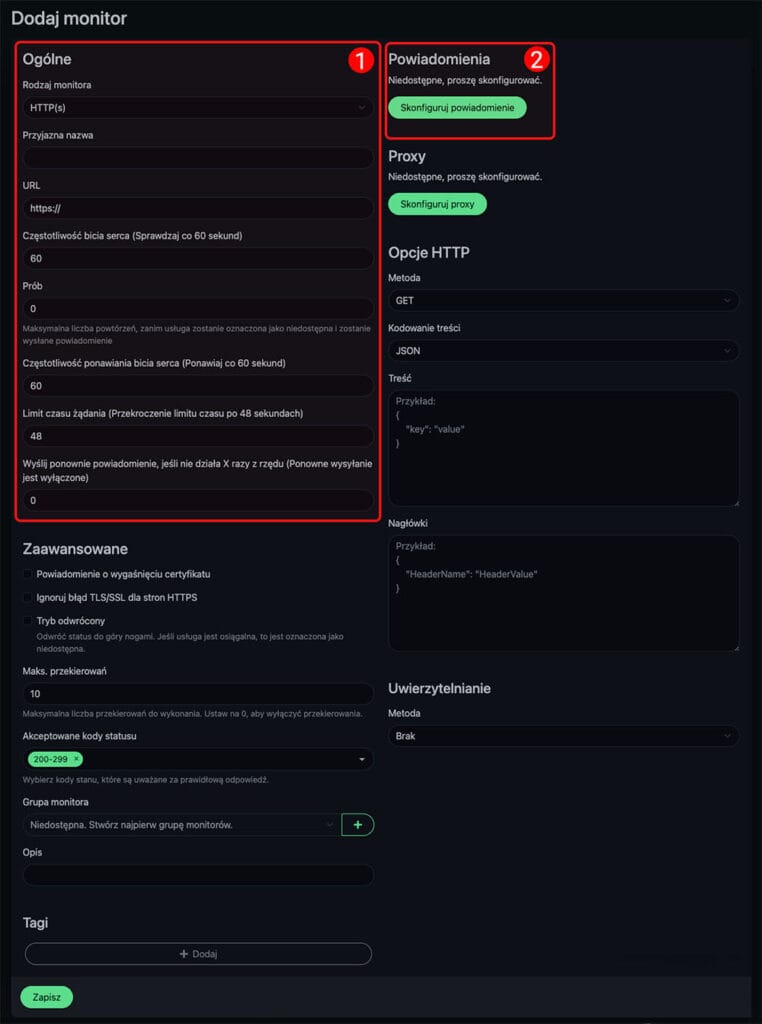Click the Skonfiguruj proxy button
The image size is (762, 1024).
[436, 204]
